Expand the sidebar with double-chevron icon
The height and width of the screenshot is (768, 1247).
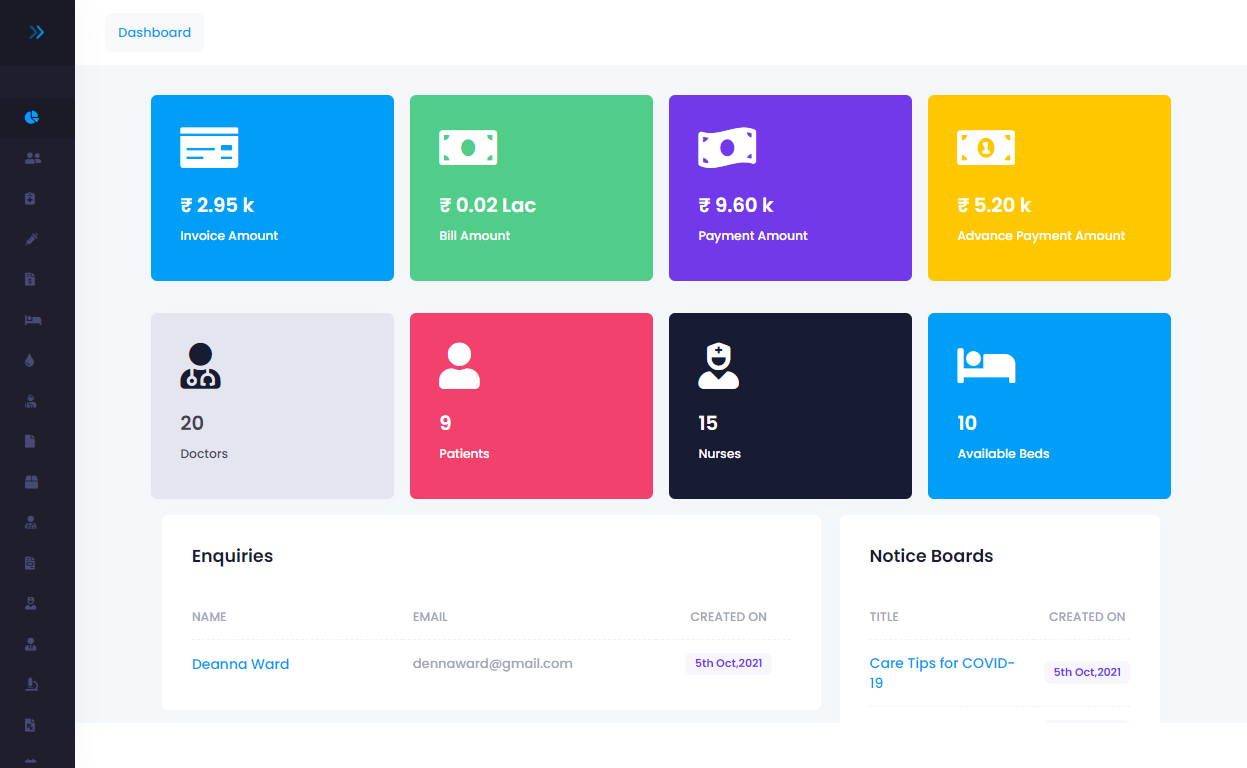37,32
